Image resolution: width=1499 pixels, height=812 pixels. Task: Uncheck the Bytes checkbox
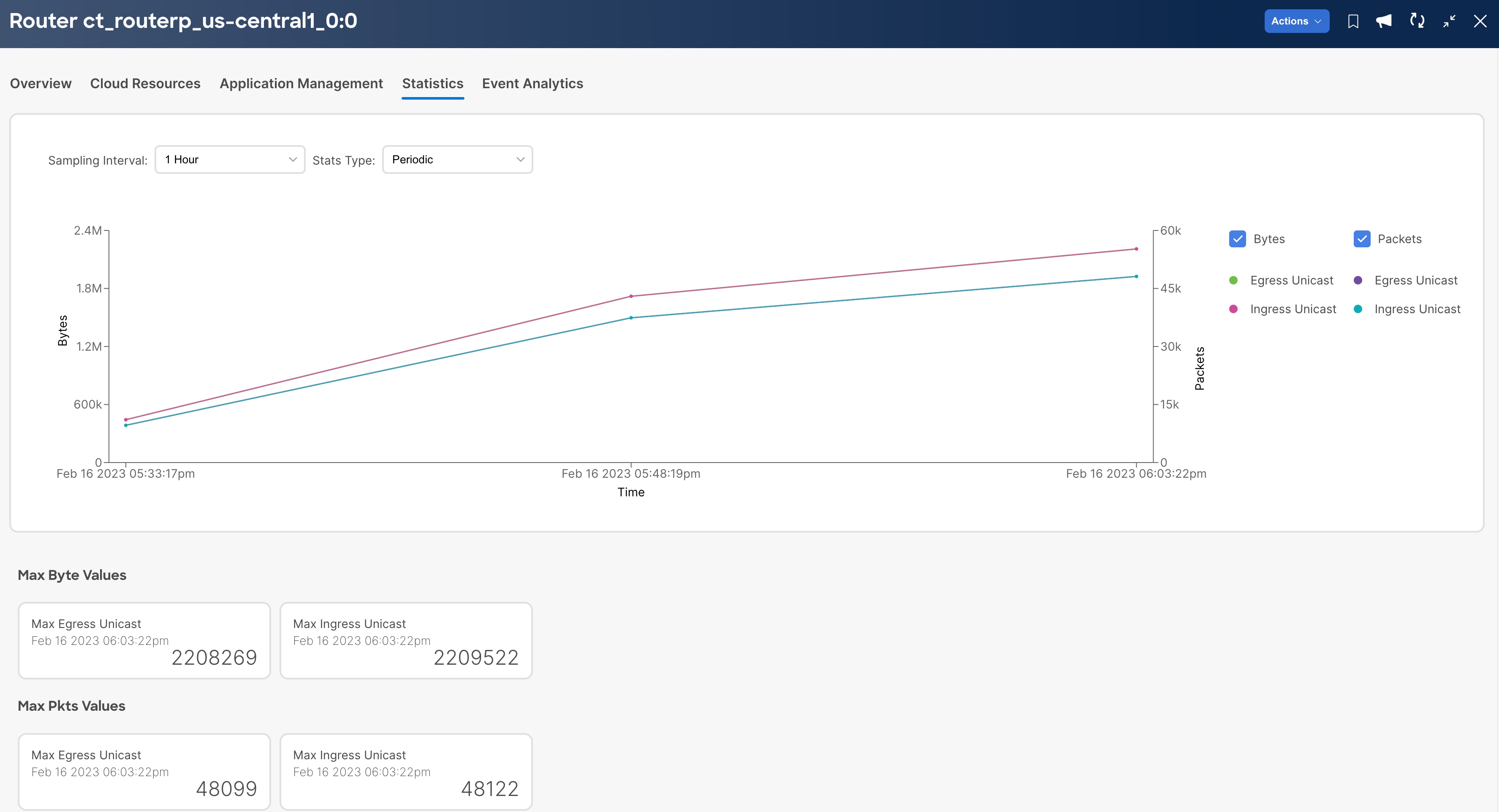point(1237,239)
